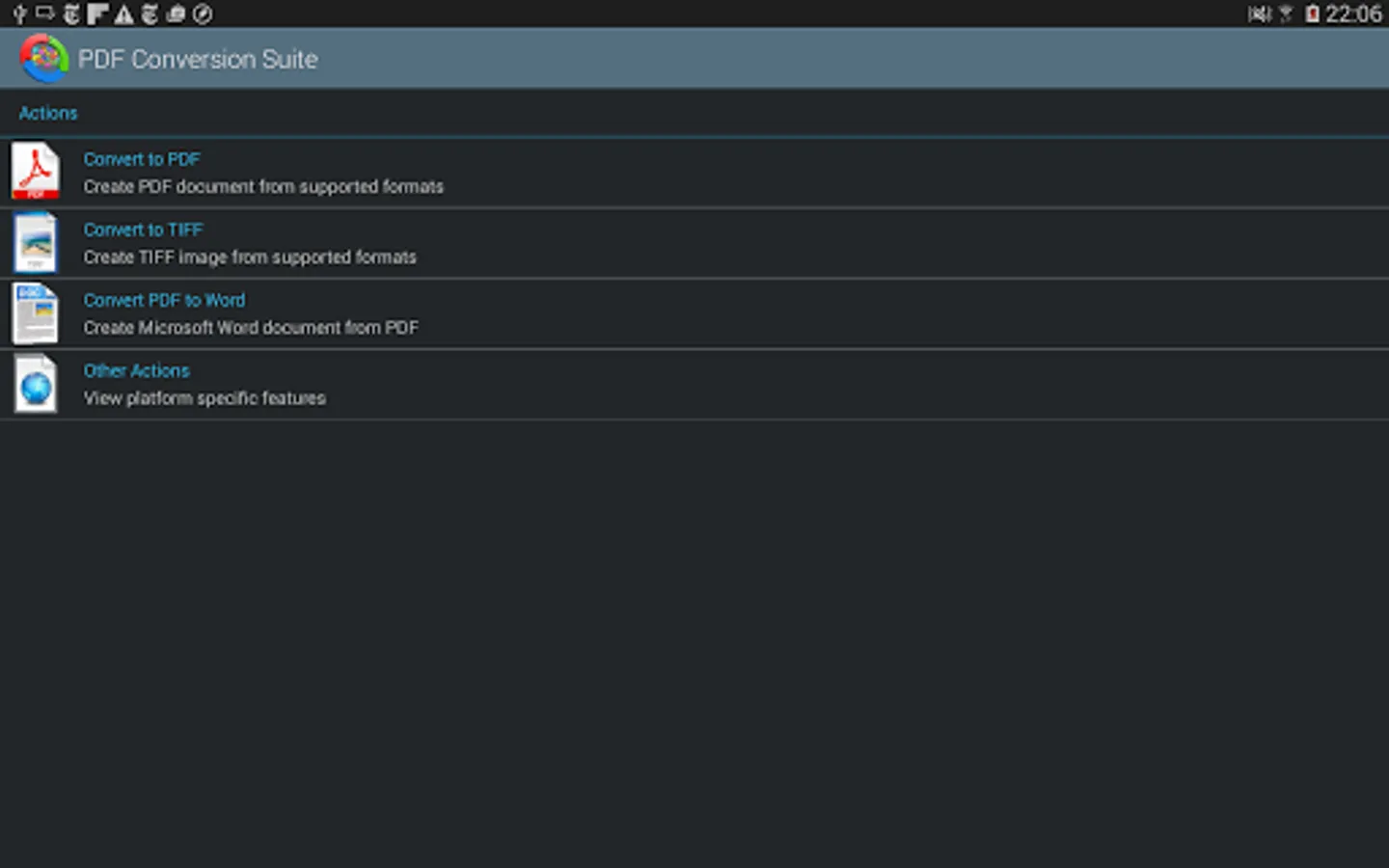Tap the Wi-Fi signal indicator
Viewport: 1389px width, 868px height.
click(x=1286, y=14)
